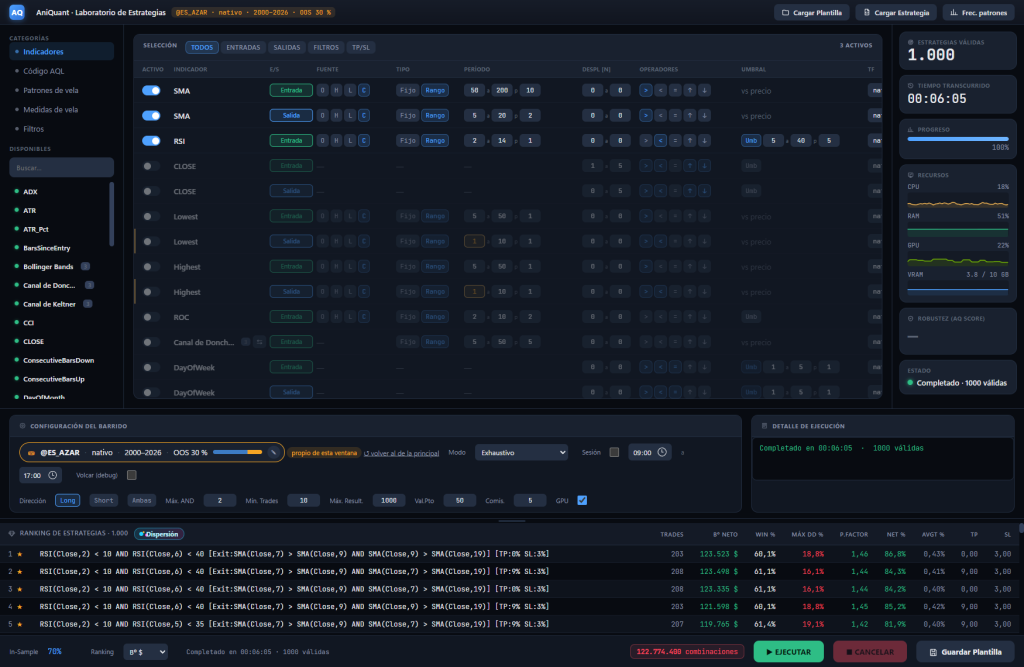The width and height of the screenshot is (1024, 667).
Task: Click the EJECUTAR button
Action: (x=788, y=652)
